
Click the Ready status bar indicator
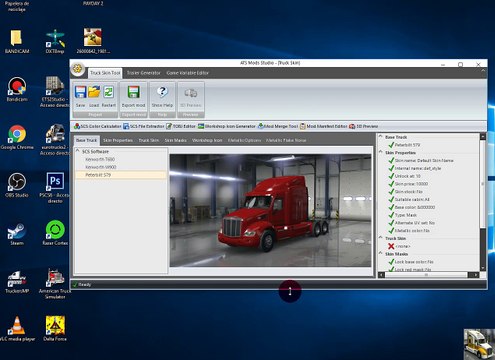pos(82,285)
